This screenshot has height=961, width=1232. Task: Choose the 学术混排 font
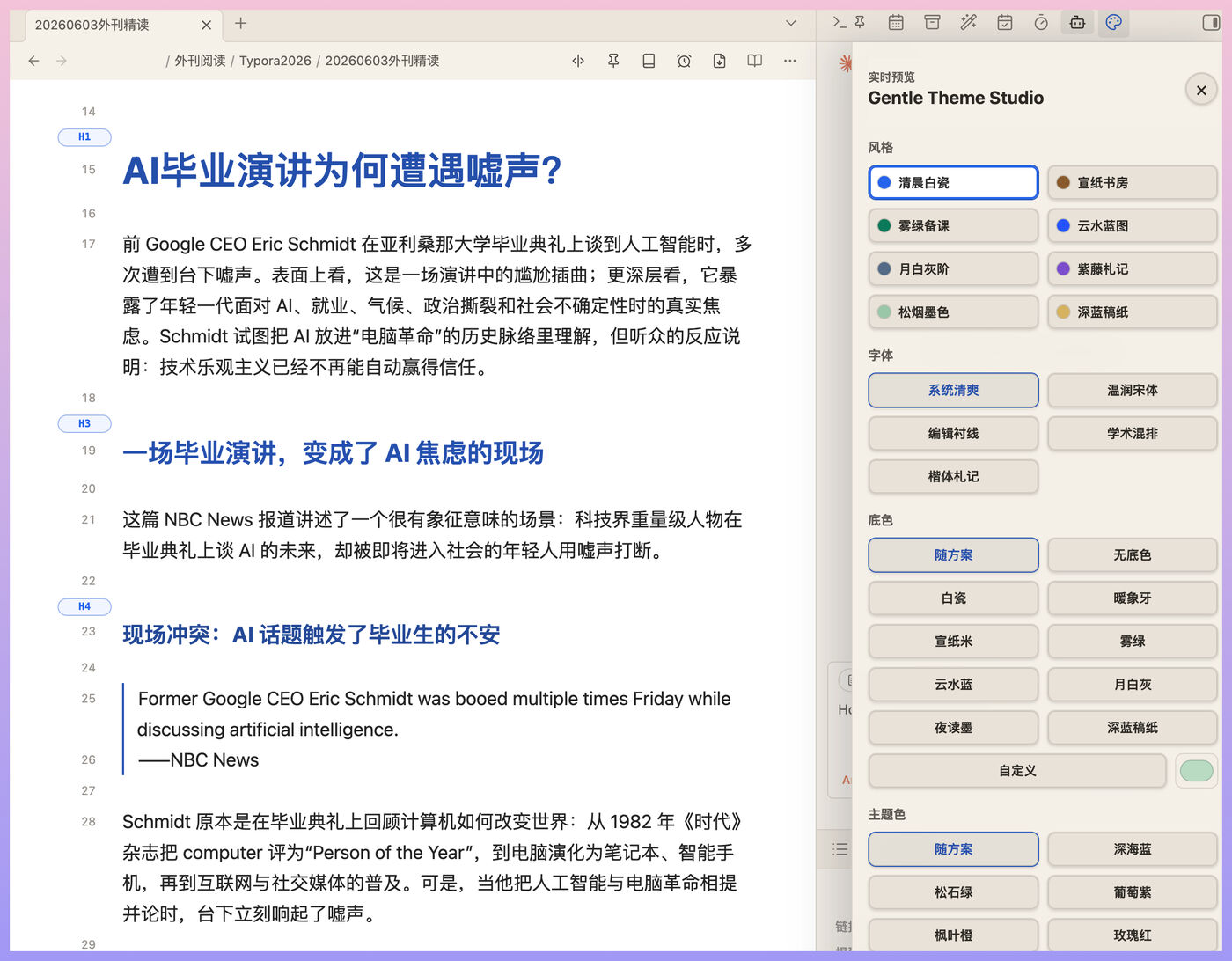coord(1133,434)
